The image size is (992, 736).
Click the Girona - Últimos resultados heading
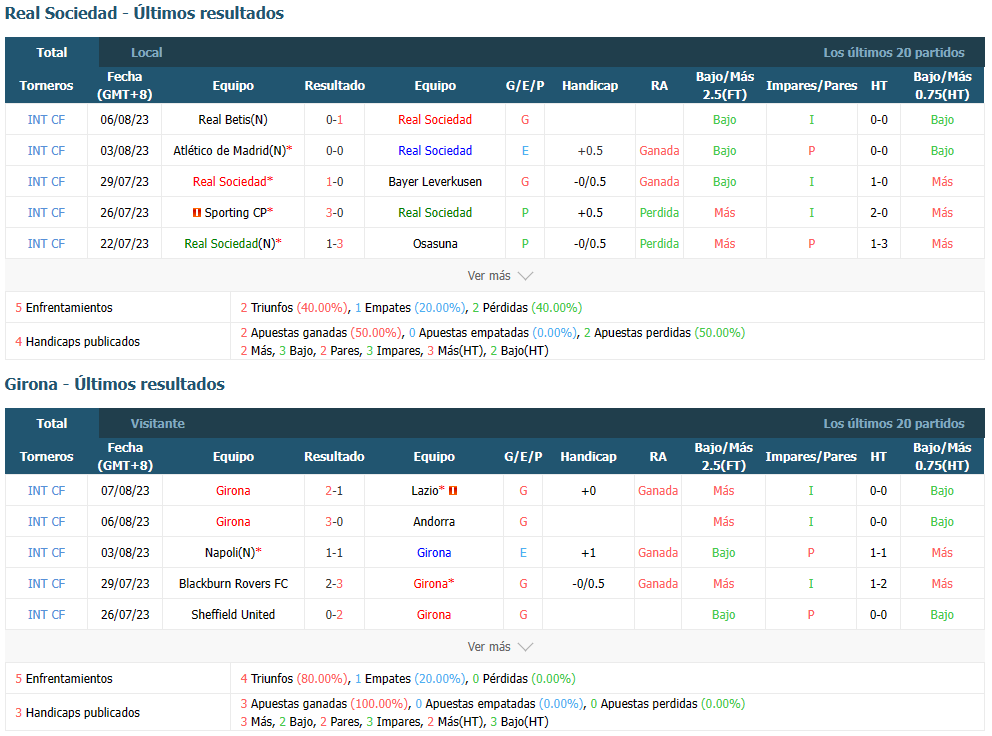click(x=115, y=384)
